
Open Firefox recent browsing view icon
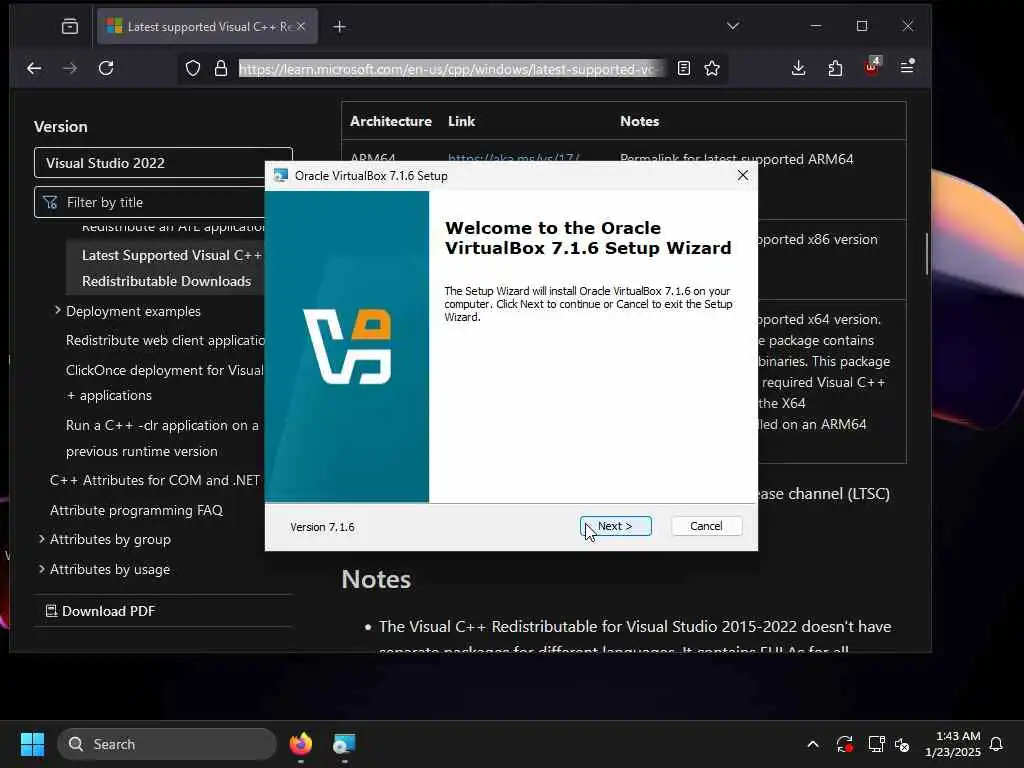coord(70,27)
